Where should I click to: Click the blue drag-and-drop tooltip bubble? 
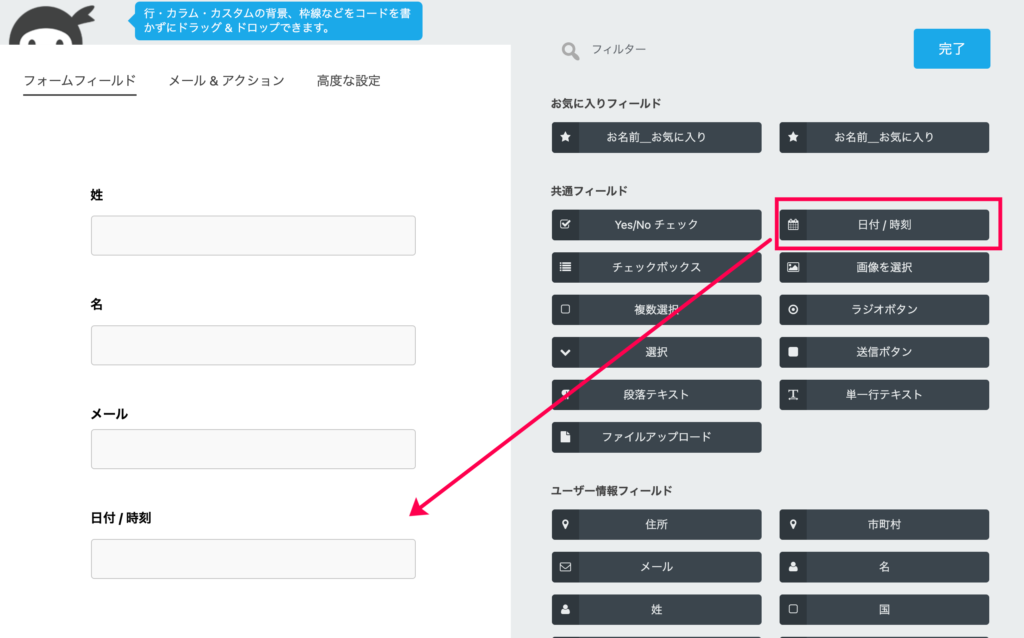tap(278, 21)
